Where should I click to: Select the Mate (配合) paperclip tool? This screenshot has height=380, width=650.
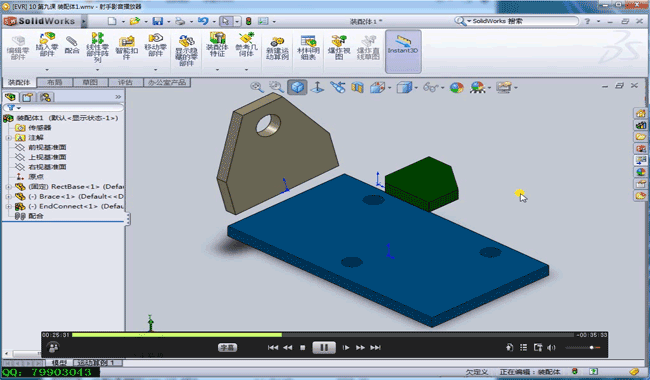(x=72, y=45)
